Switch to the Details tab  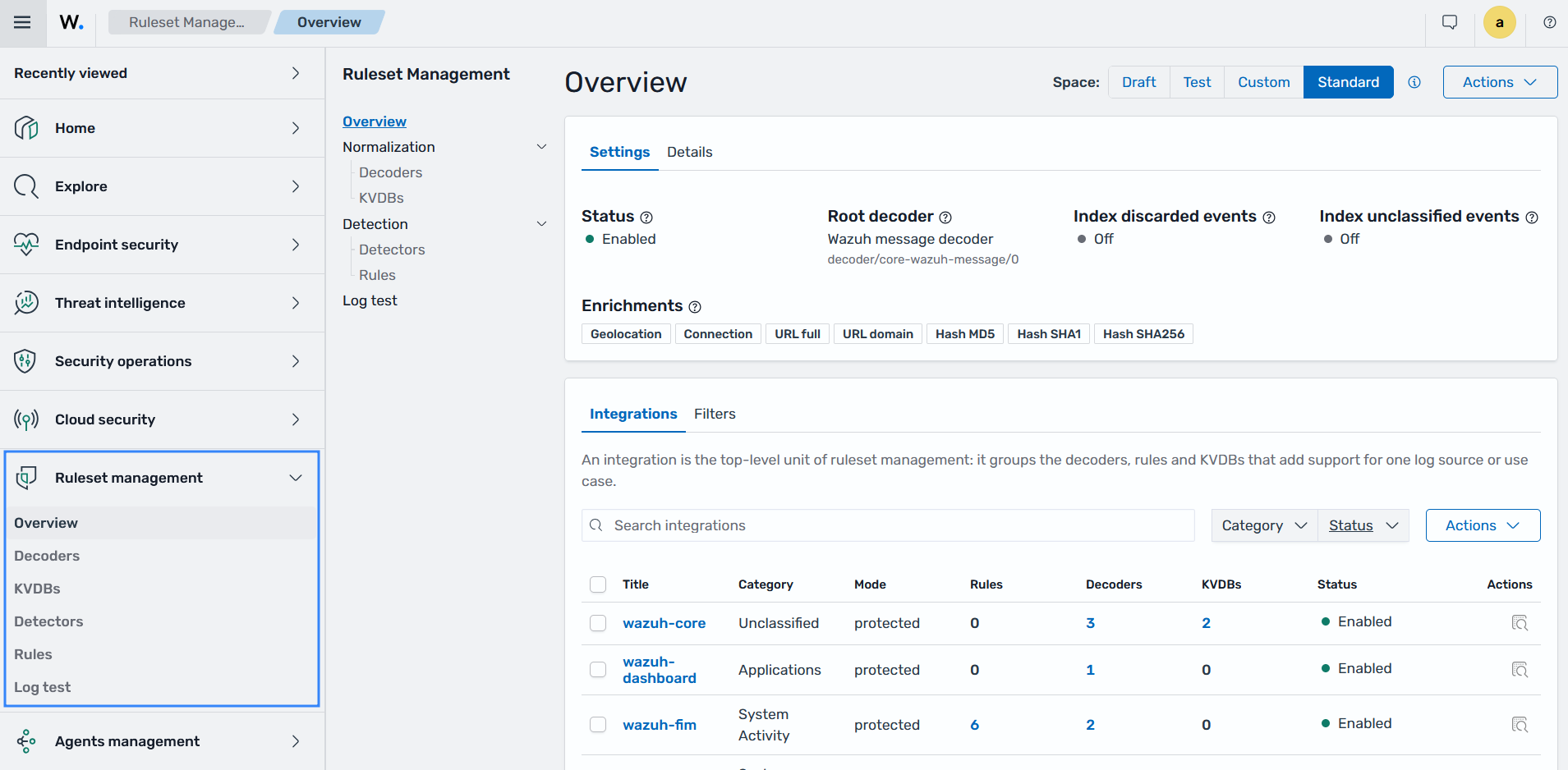(x=690, y=152)
